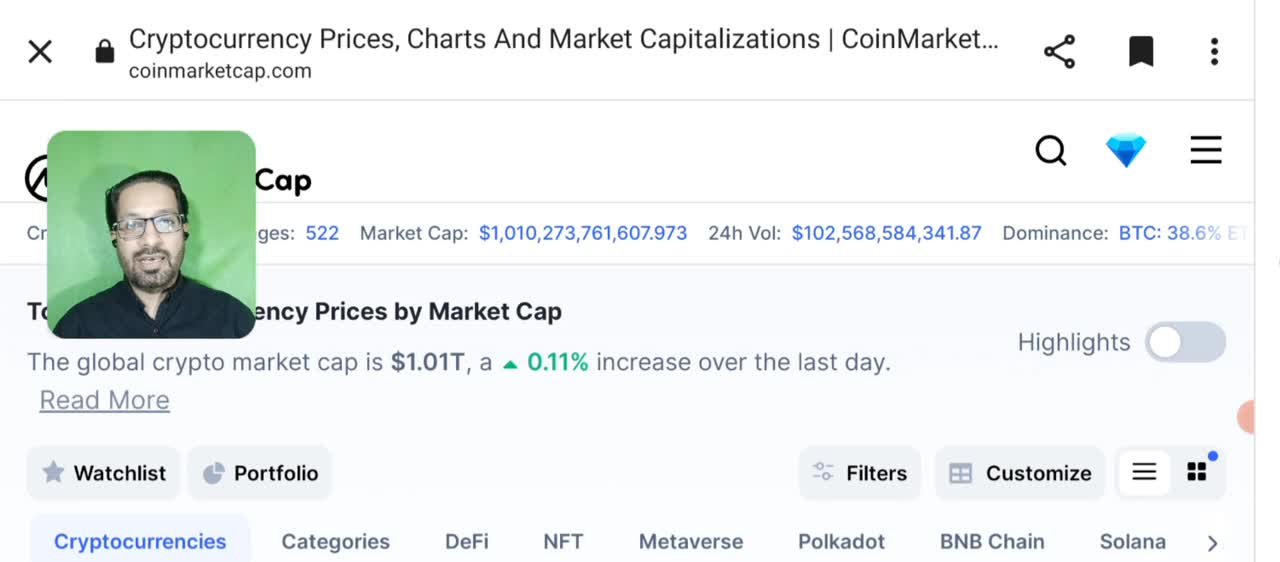Open Watchlist with star button
The width and height of the screenshot is (1280, 562).
(x=104, y=473)
